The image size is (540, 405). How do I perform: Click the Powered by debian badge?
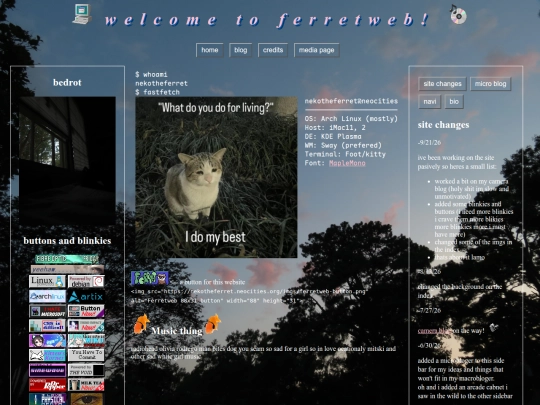[x=86, y=281]
